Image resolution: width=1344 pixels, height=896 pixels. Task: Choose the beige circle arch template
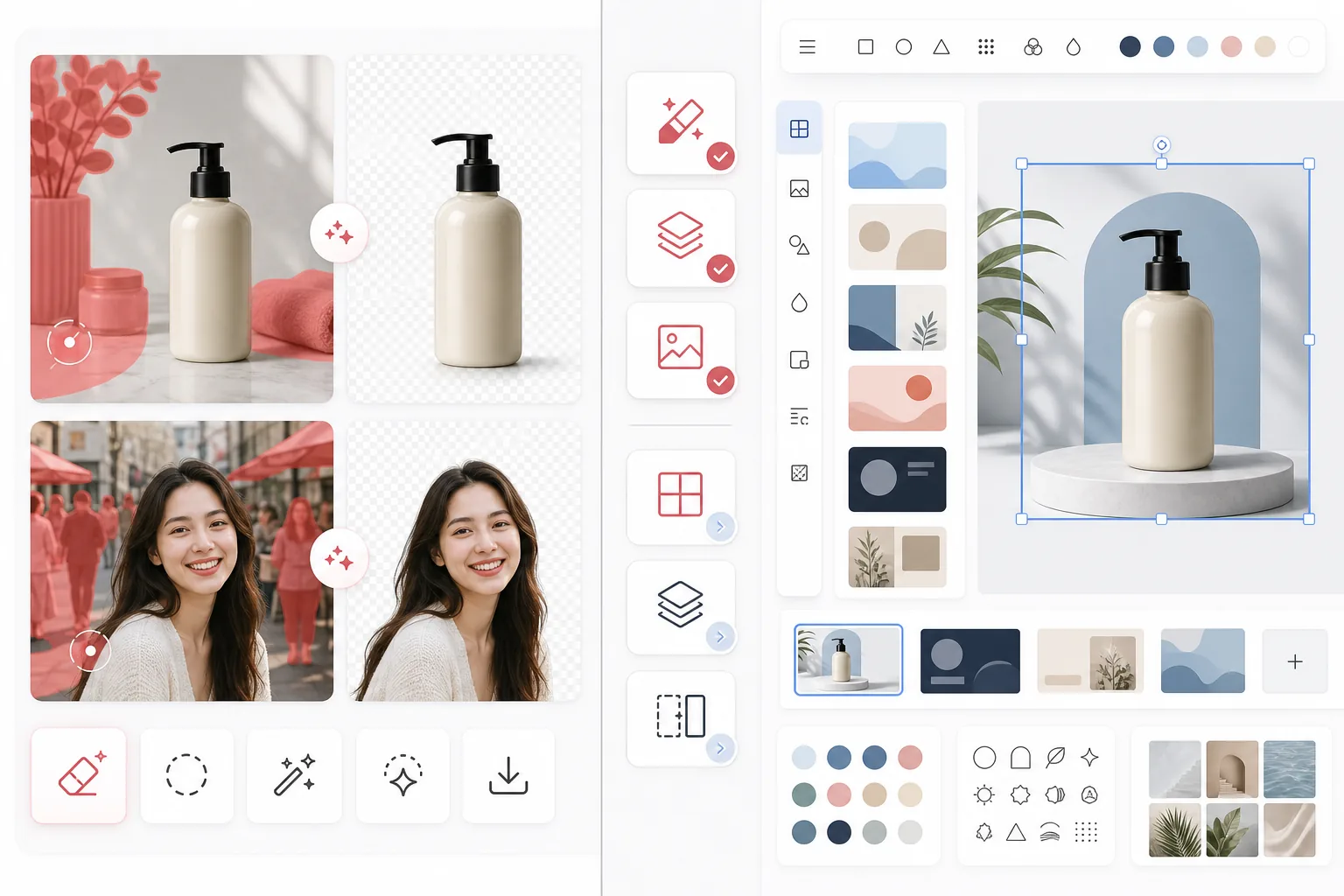point(897,237)
